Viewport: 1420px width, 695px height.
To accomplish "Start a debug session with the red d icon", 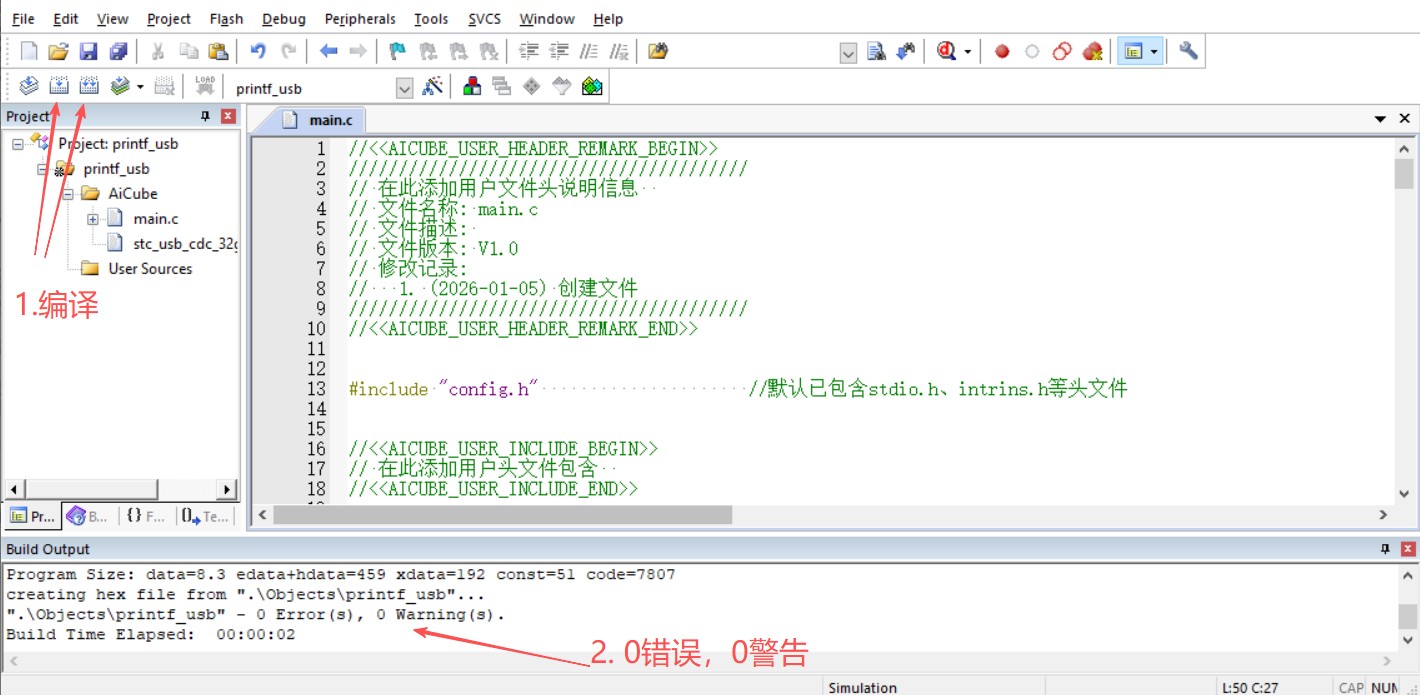I will coord(948,51).
